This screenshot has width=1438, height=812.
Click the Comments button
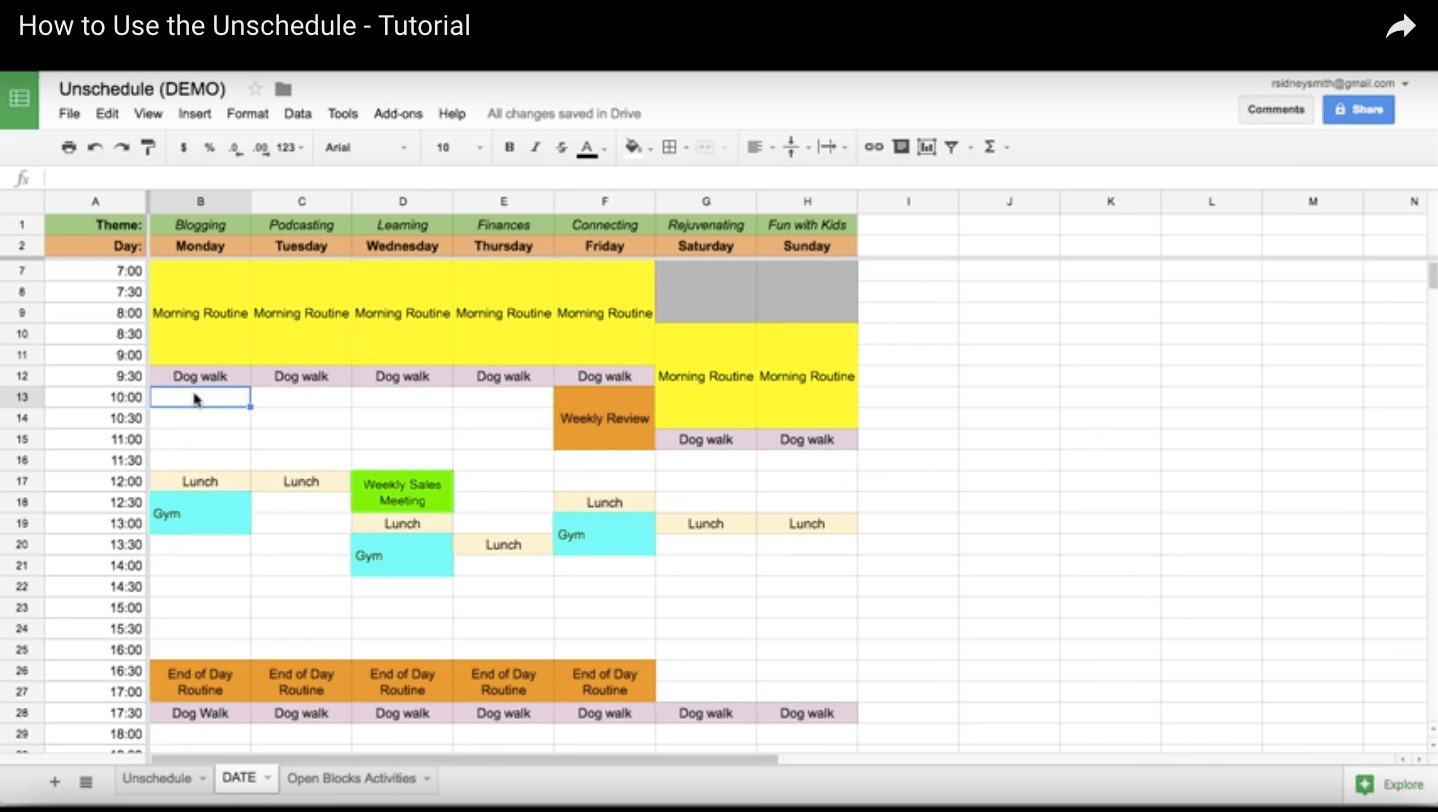[x=1276, y=109]
